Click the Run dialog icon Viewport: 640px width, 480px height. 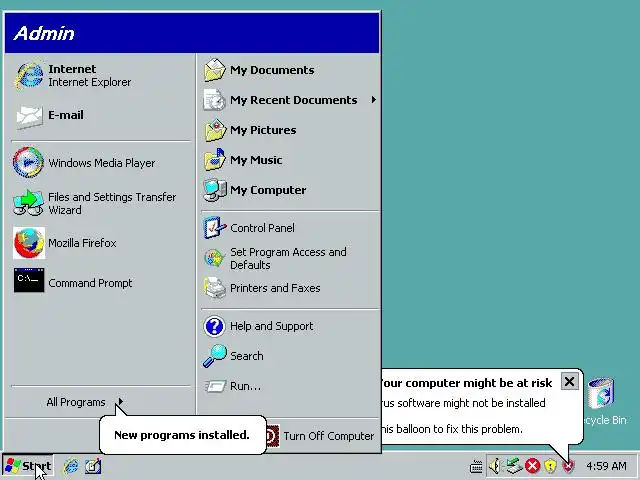[215, 386]
